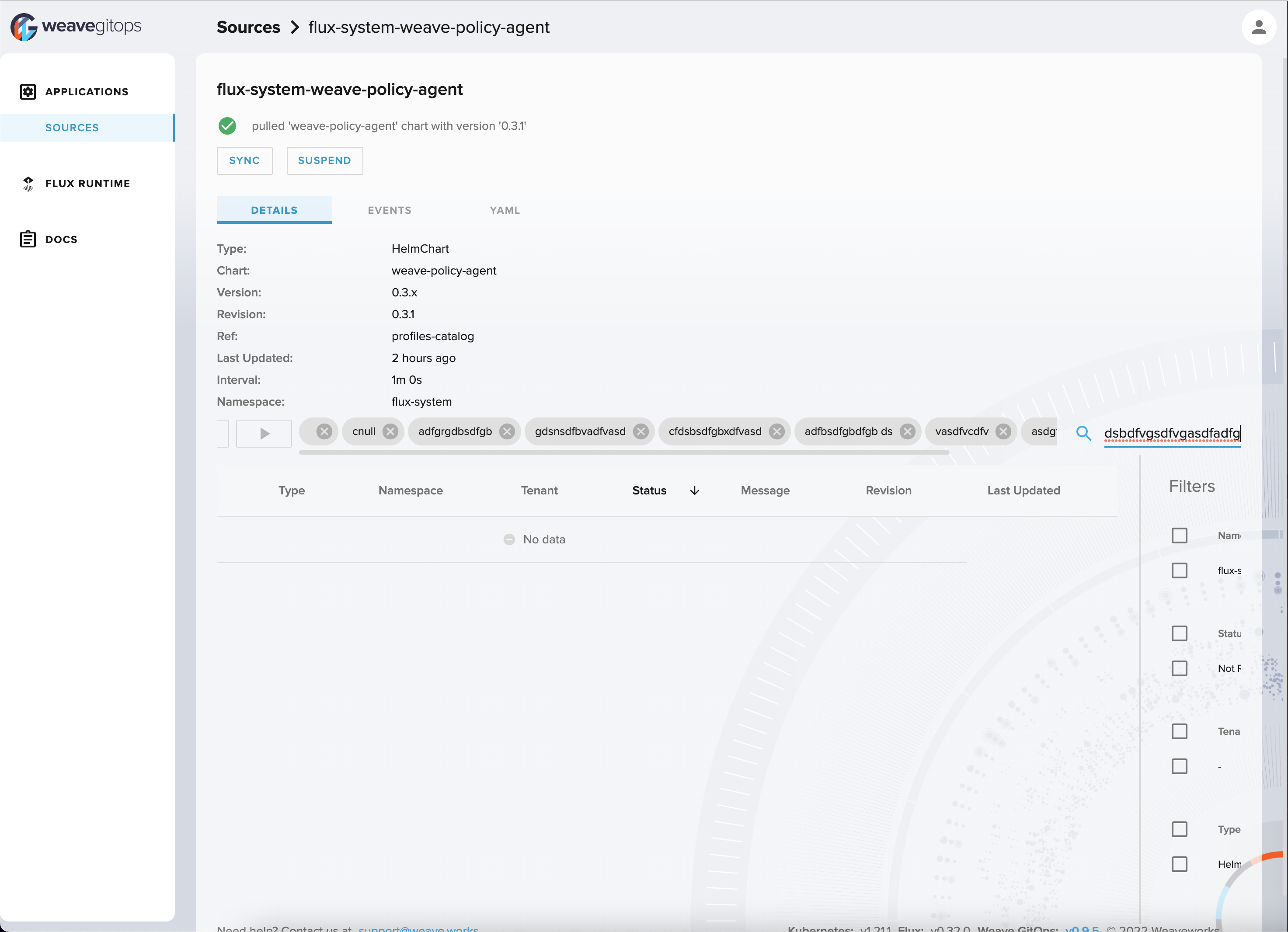Viewport: 1288px width, 932px height.
Task: Sort table by Status column
Action: tap(650, 491)
